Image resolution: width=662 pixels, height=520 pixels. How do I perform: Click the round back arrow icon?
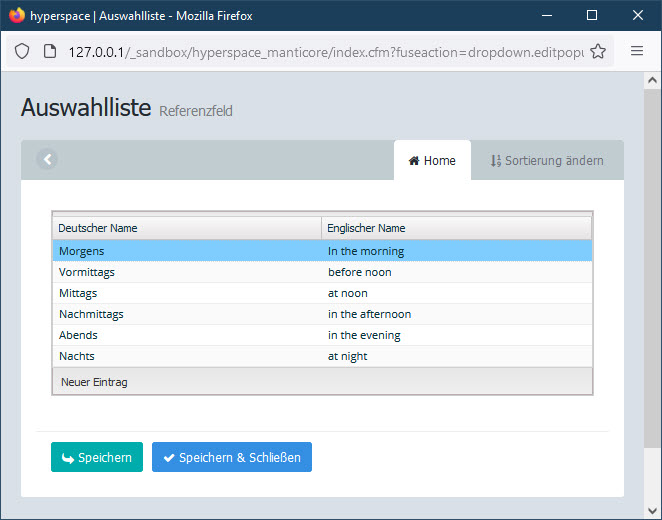tap(47, 159)
